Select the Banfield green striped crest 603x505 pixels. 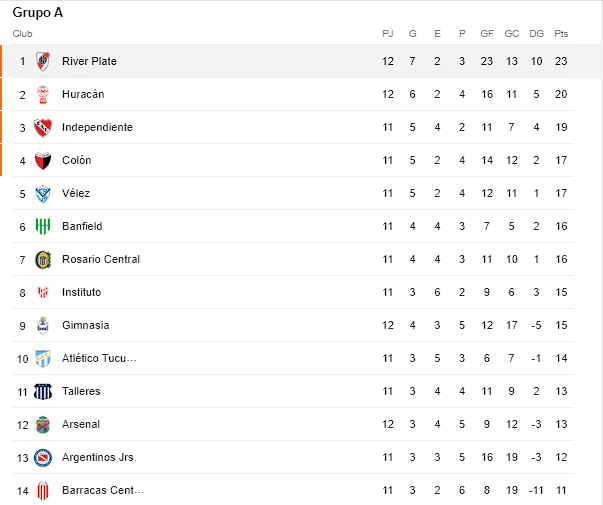pyautogui.click(x=43, y=226)
